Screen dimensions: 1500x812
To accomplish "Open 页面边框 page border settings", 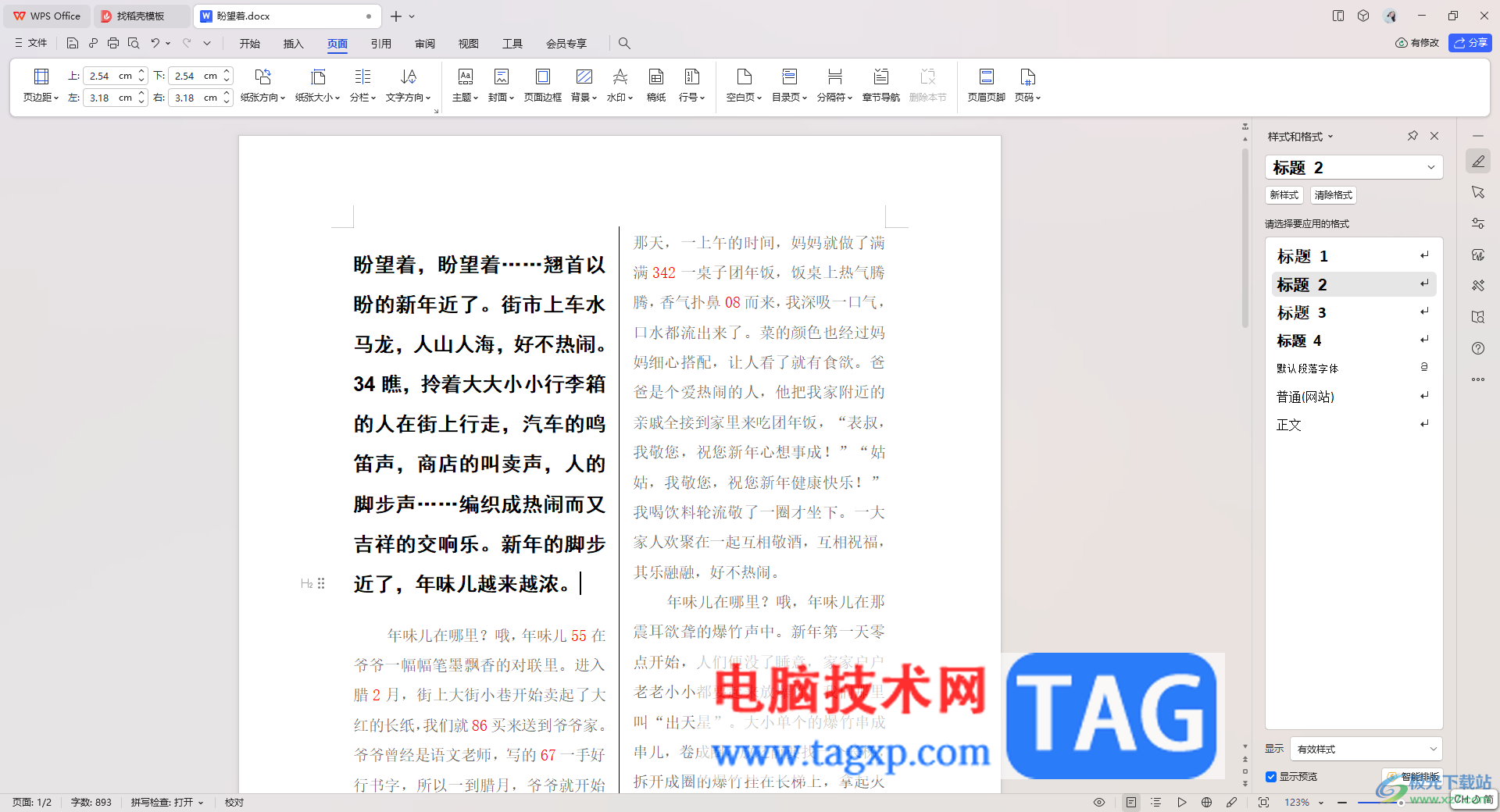I will point(543,85).
